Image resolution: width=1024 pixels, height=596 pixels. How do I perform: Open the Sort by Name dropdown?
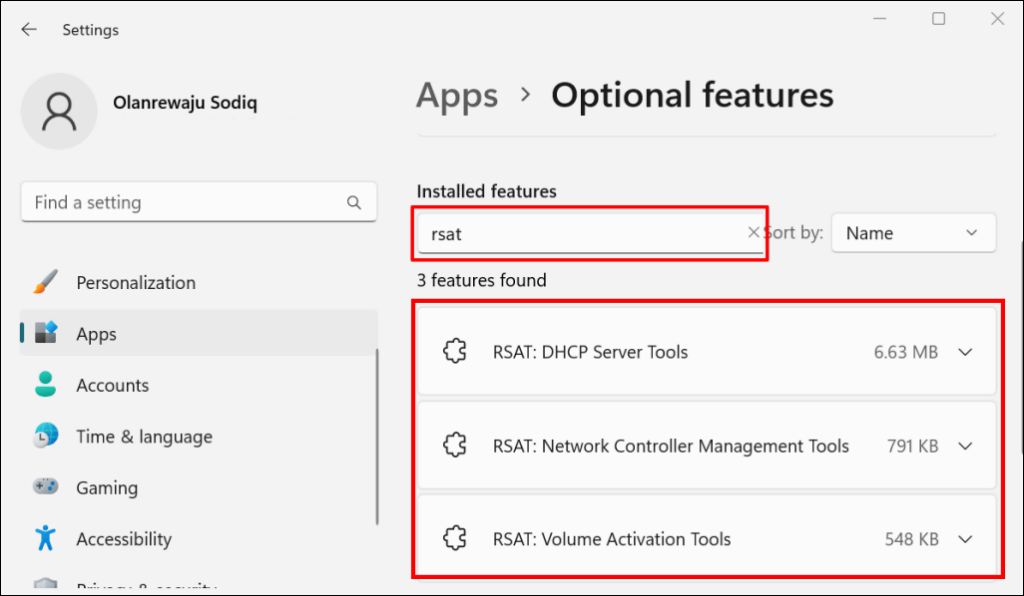tap(913, 233)
